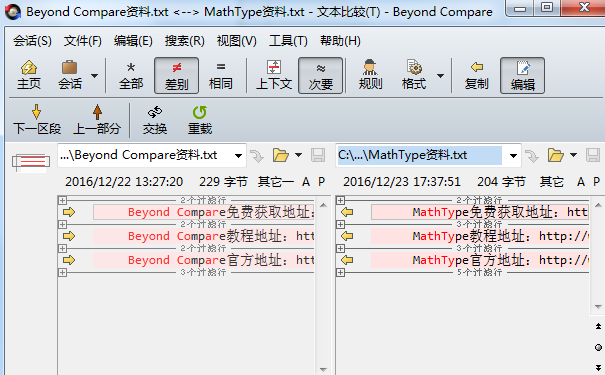Toggle 编辑 edit mode
The image size is (605, 375).
click(522, 76)
